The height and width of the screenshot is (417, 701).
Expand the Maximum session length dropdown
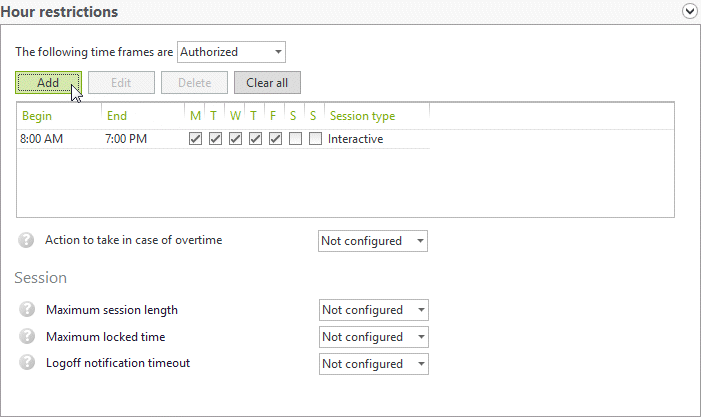point(373,310)
